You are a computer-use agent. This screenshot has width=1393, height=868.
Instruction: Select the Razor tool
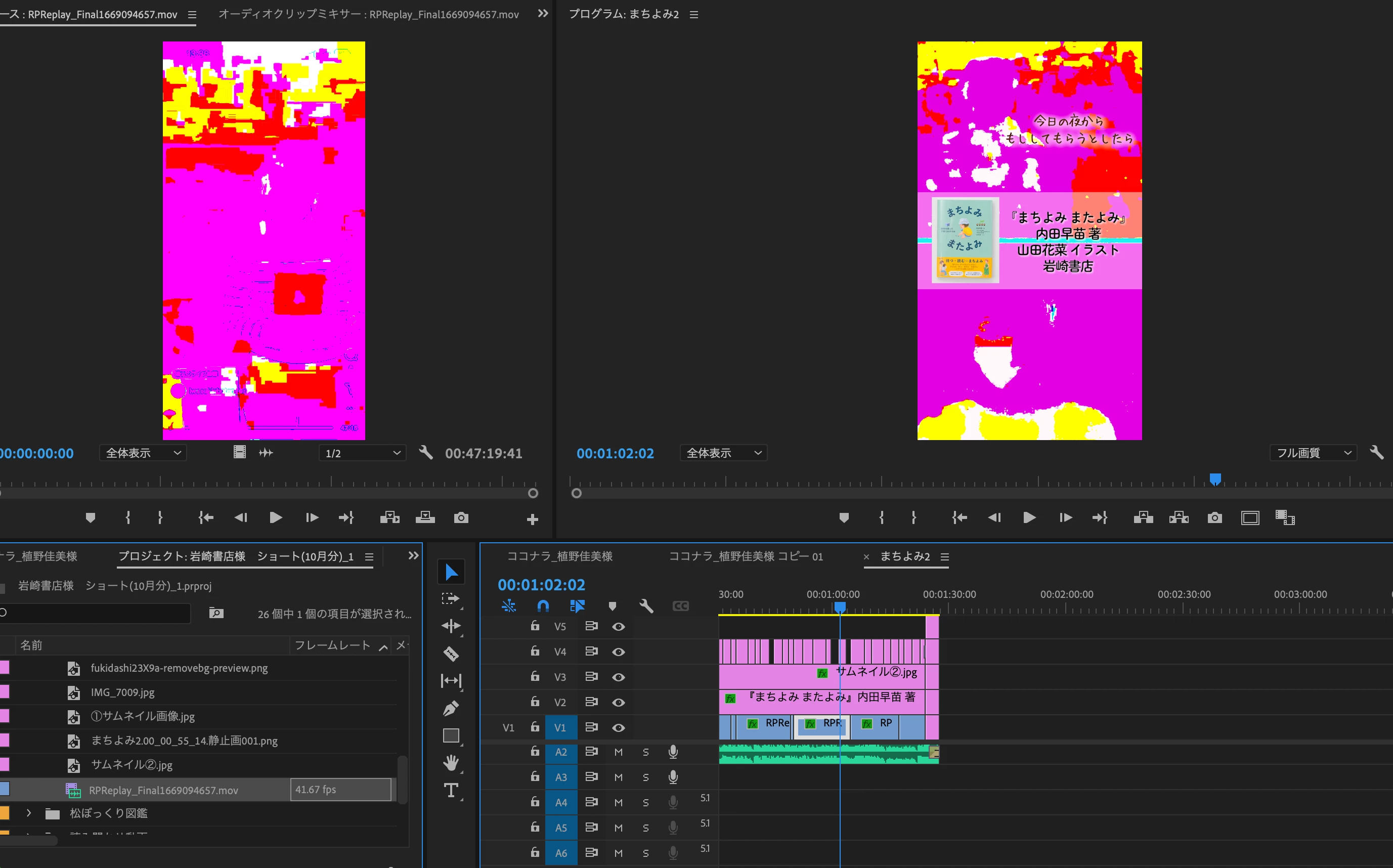point(451,654)
